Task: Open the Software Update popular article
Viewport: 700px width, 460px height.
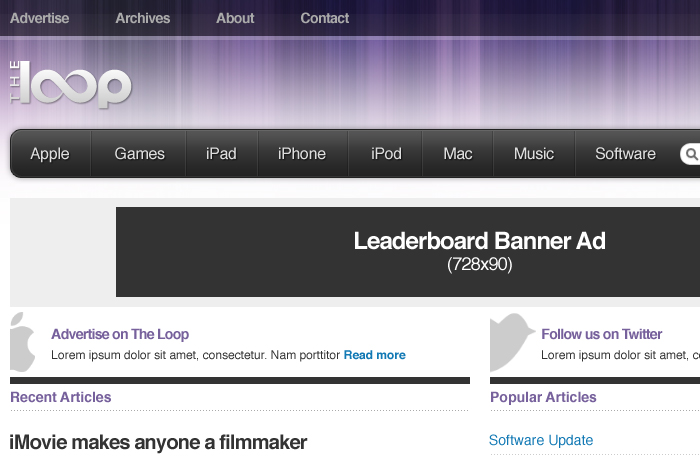Action: click(541, 440)
